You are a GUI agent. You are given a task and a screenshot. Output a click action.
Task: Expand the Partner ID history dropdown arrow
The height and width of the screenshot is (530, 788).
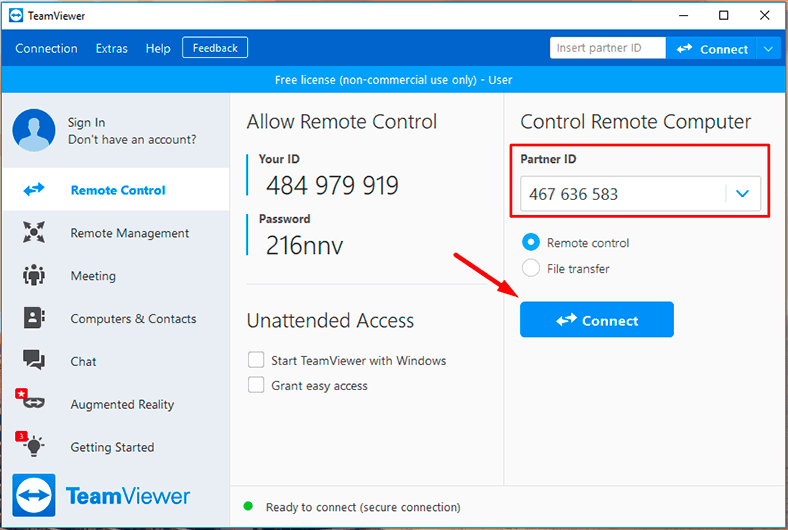click(742, 193)
